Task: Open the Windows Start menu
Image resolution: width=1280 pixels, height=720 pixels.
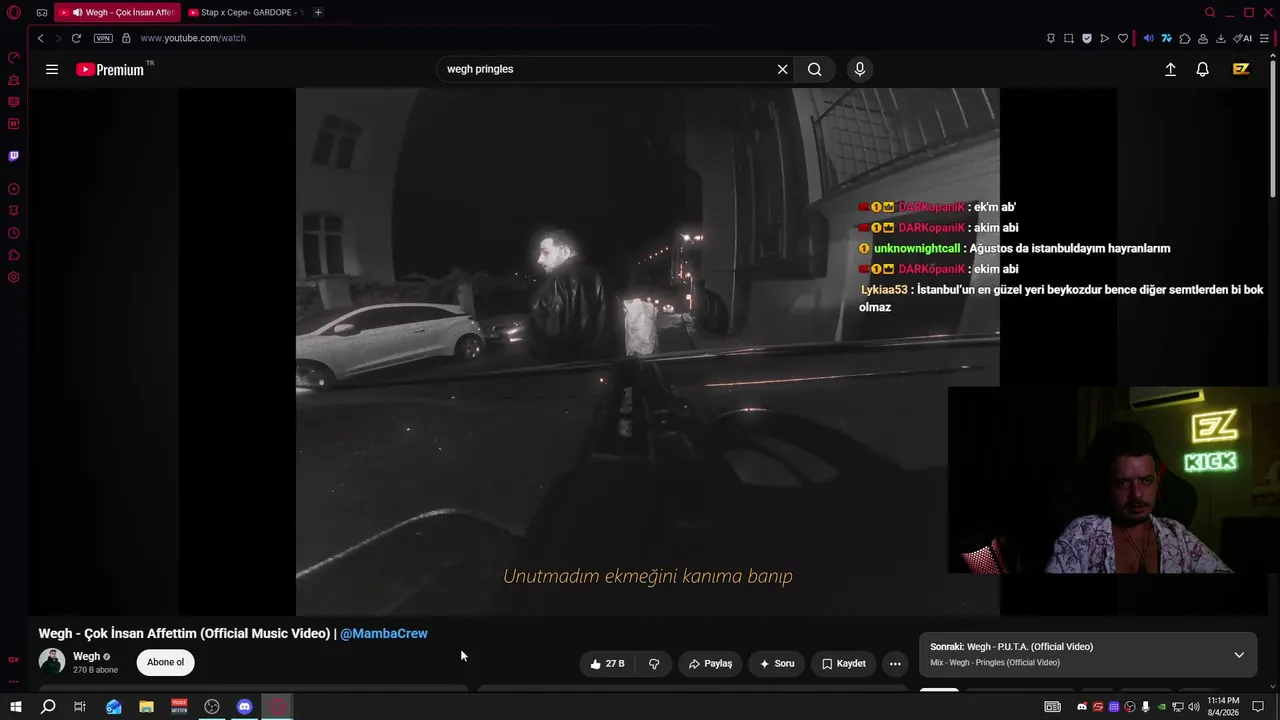Action: [x=15, y=707]
